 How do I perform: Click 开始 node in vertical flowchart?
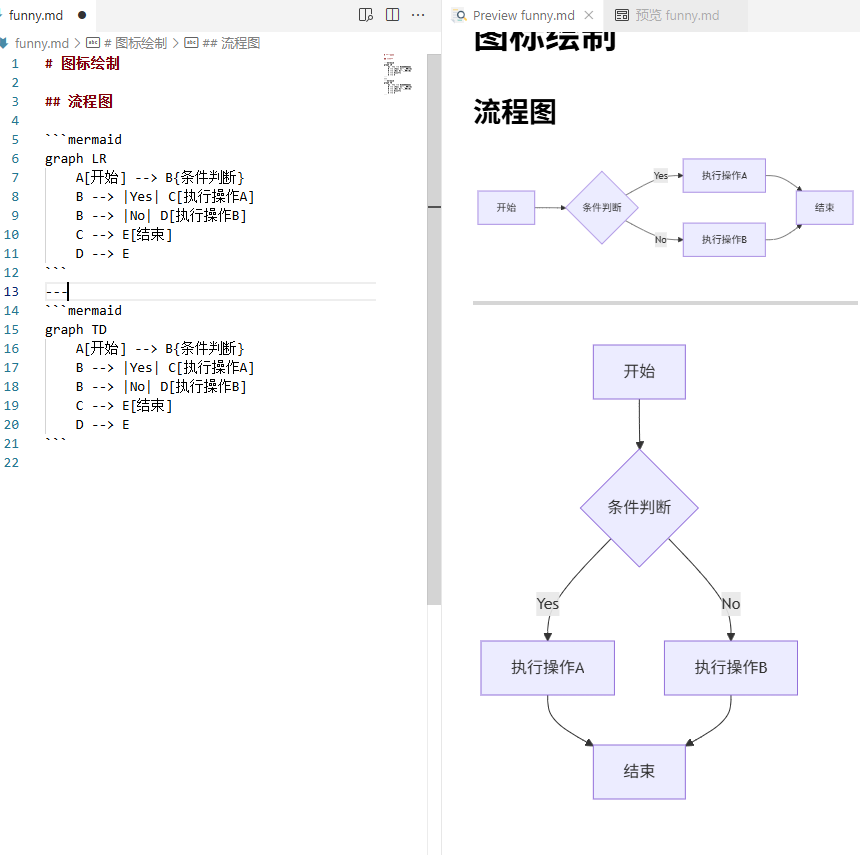click(639, 372)
